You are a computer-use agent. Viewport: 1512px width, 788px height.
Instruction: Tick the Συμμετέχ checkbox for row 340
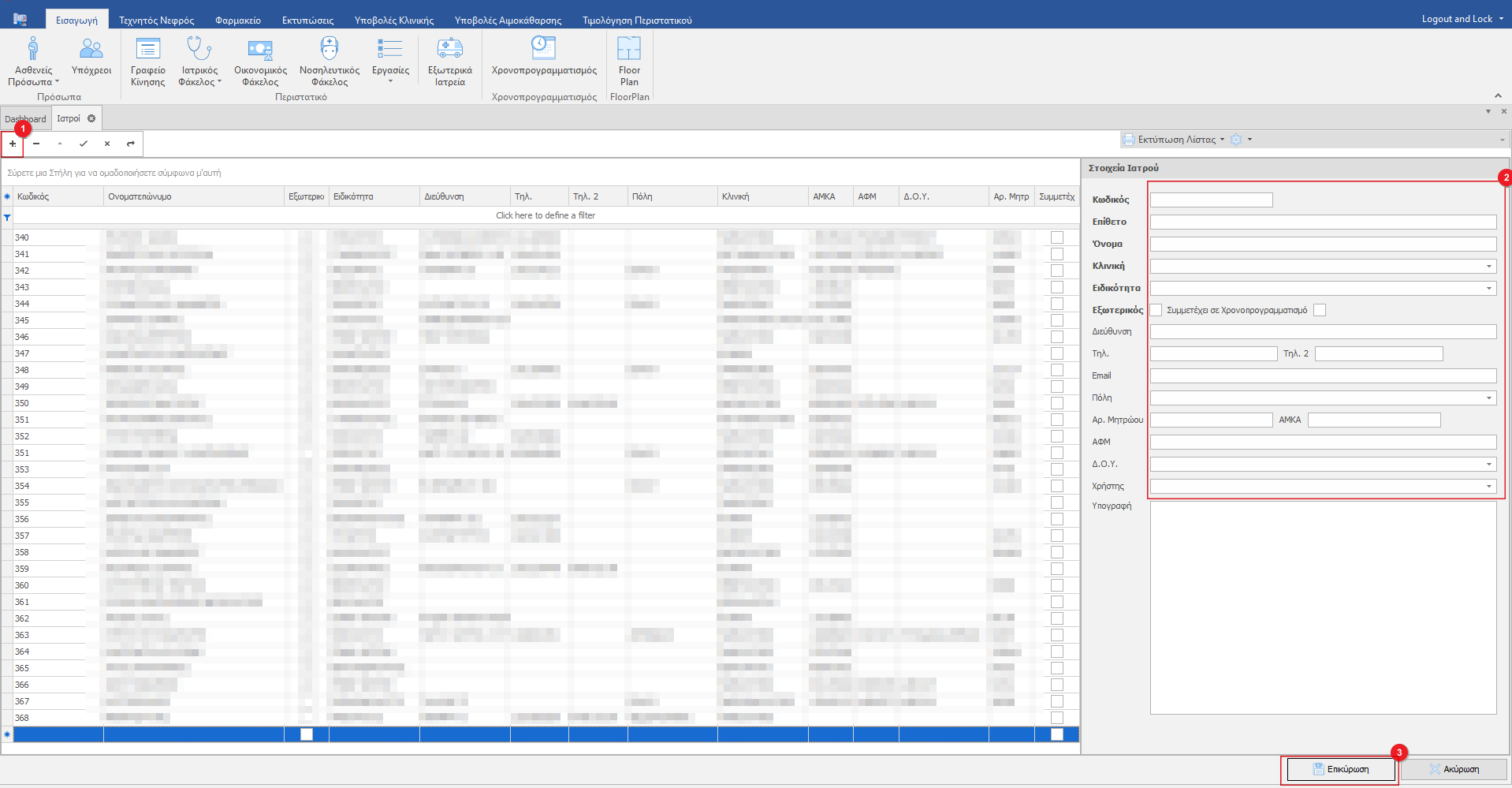click(x=1057, y=237)
